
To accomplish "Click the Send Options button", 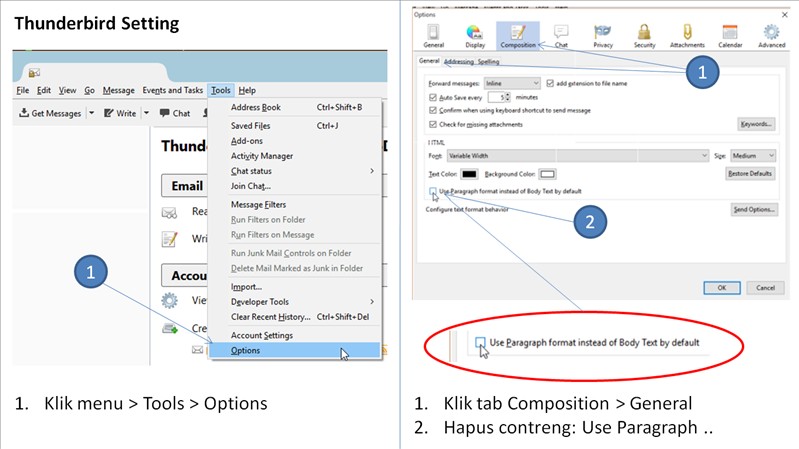I will pyautogui.click(x=754, y=209).
